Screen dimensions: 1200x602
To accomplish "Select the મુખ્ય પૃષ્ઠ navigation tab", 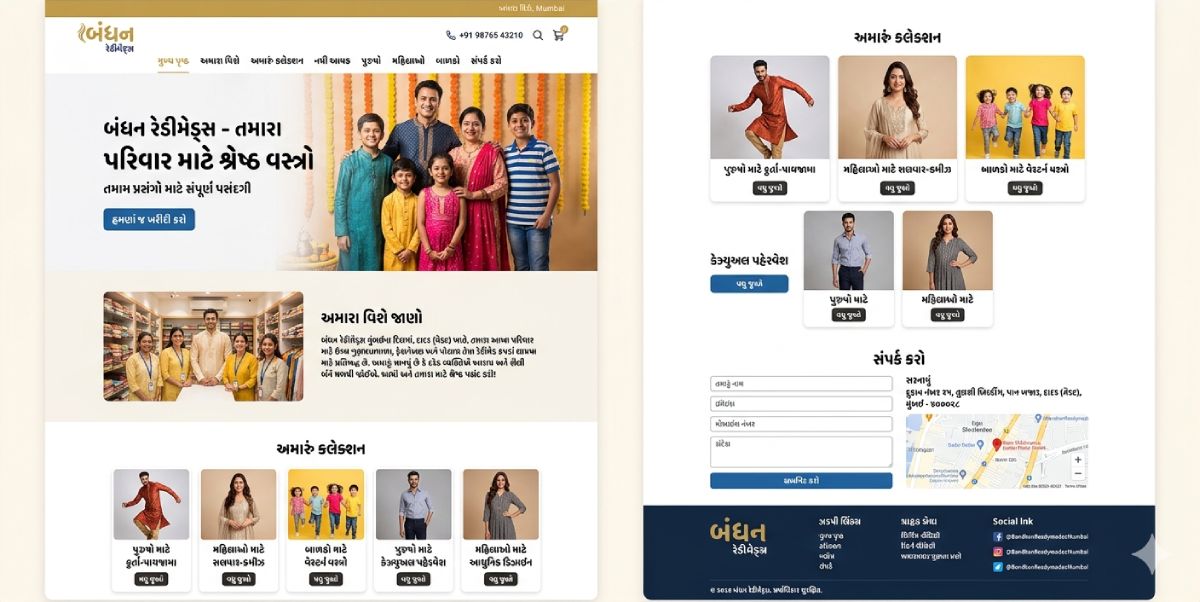I will 173,61.
